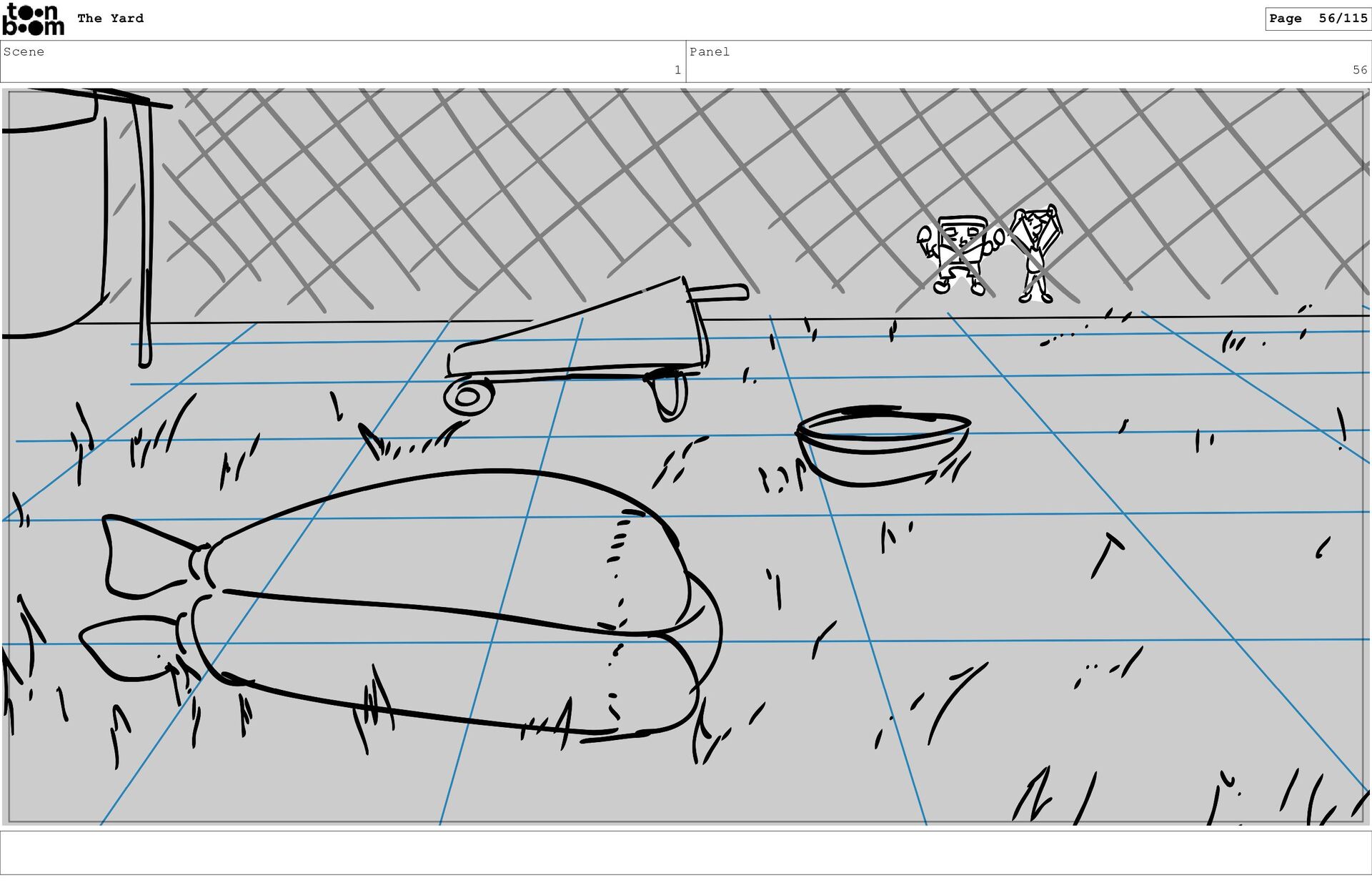1372x888 pixels.
Task: Click the square-headed cartoon character
Action: coord(960,254)
